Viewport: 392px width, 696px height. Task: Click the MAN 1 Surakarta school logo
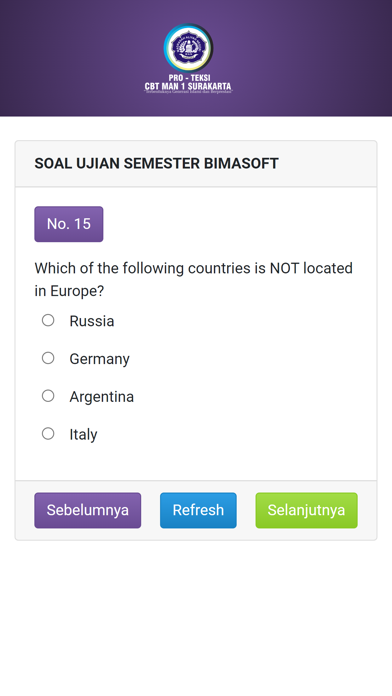tap(188, 47)
